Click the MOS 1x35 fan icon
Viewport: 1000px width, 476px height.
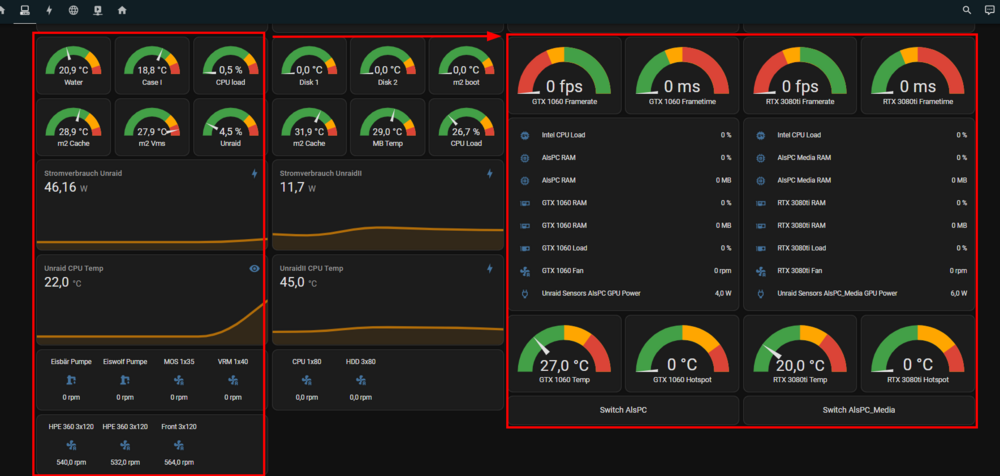[179, 380]
